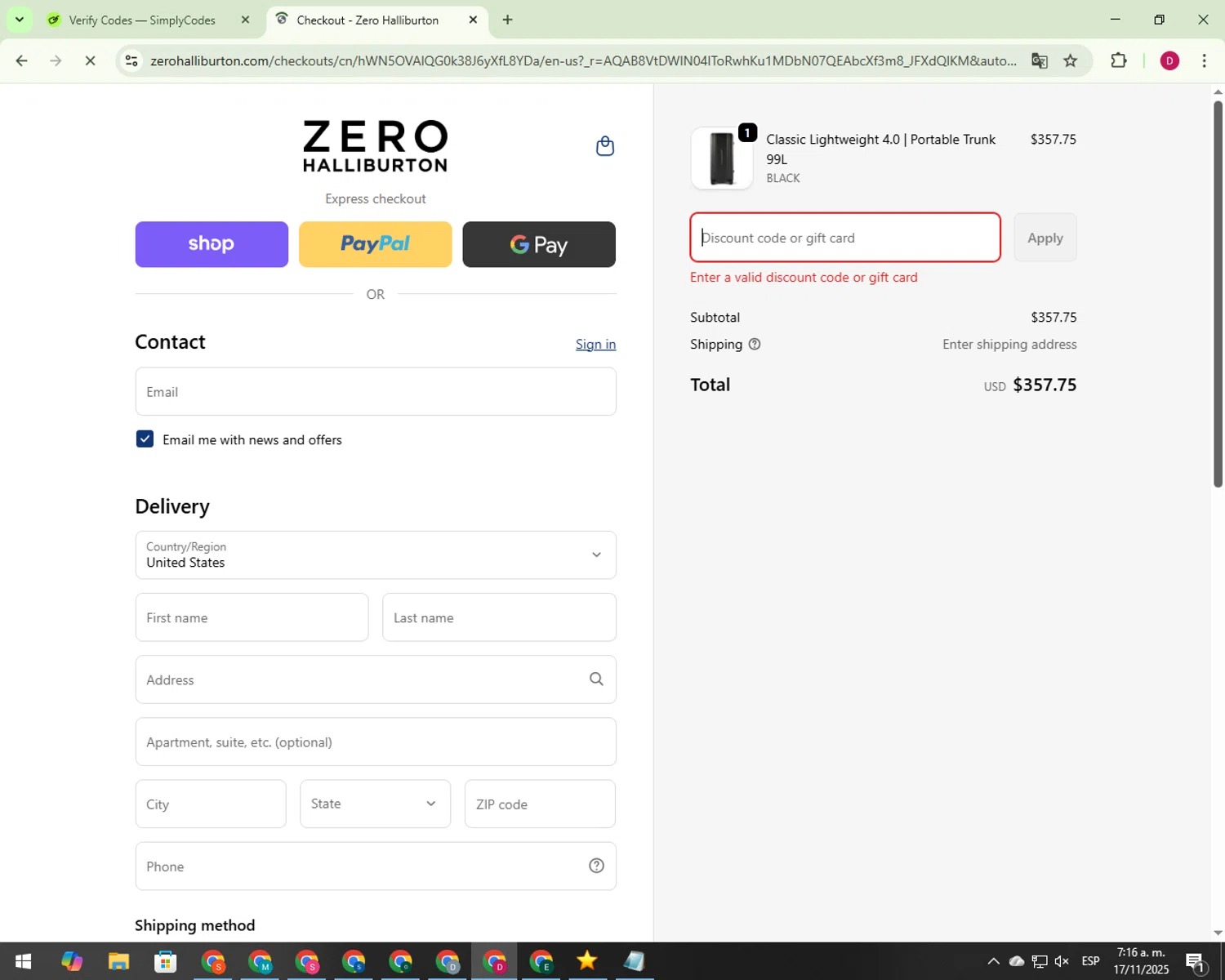Open the taskbar clock showing 7:16 a. m.

pos(1141,961)
